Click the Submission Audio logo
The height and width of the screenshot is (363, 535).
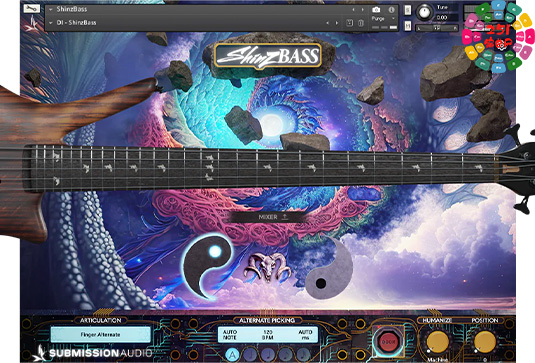[x=92, y=353]
